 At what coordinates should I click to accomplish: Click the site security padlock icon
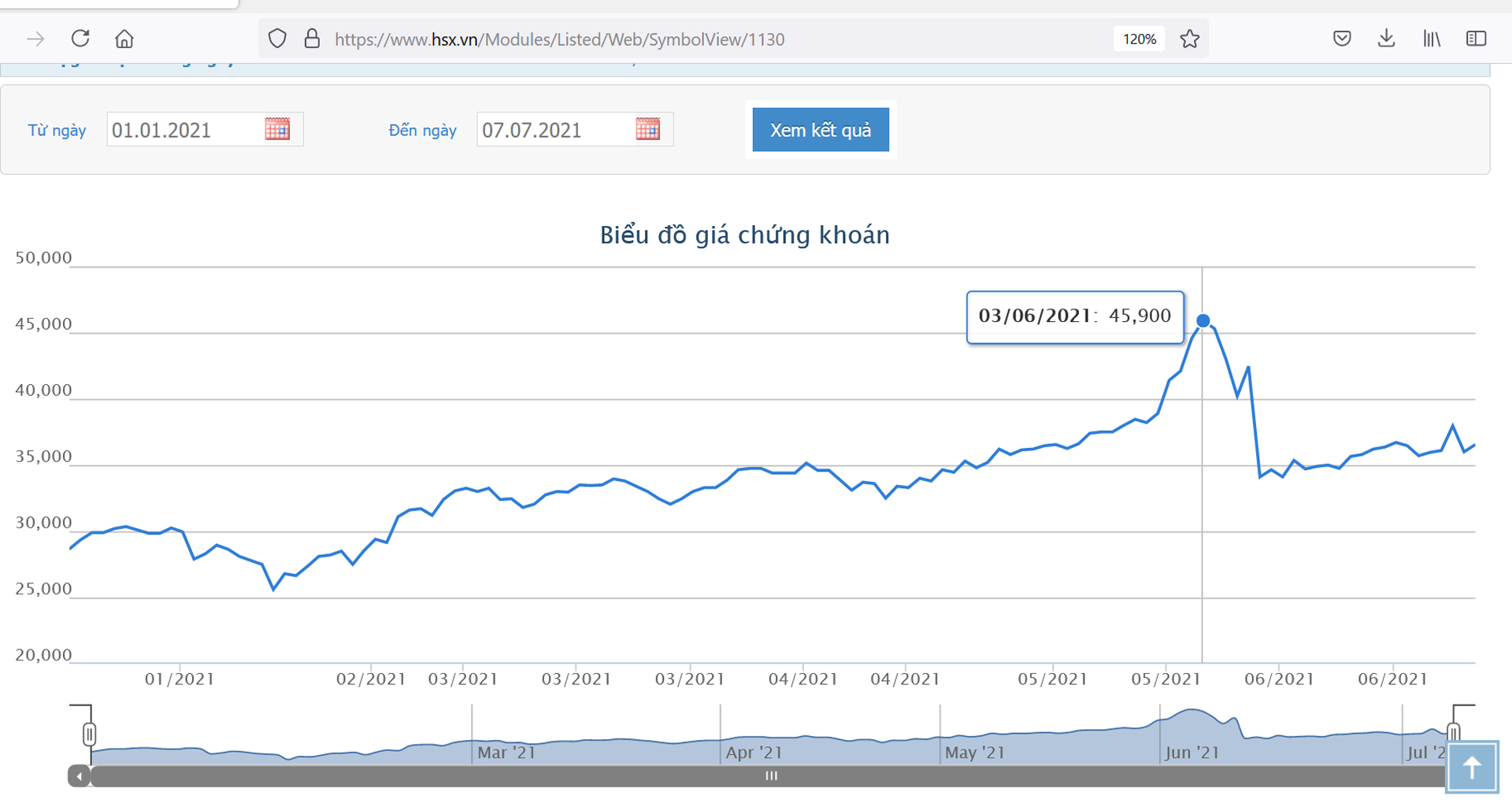(312, 39)
